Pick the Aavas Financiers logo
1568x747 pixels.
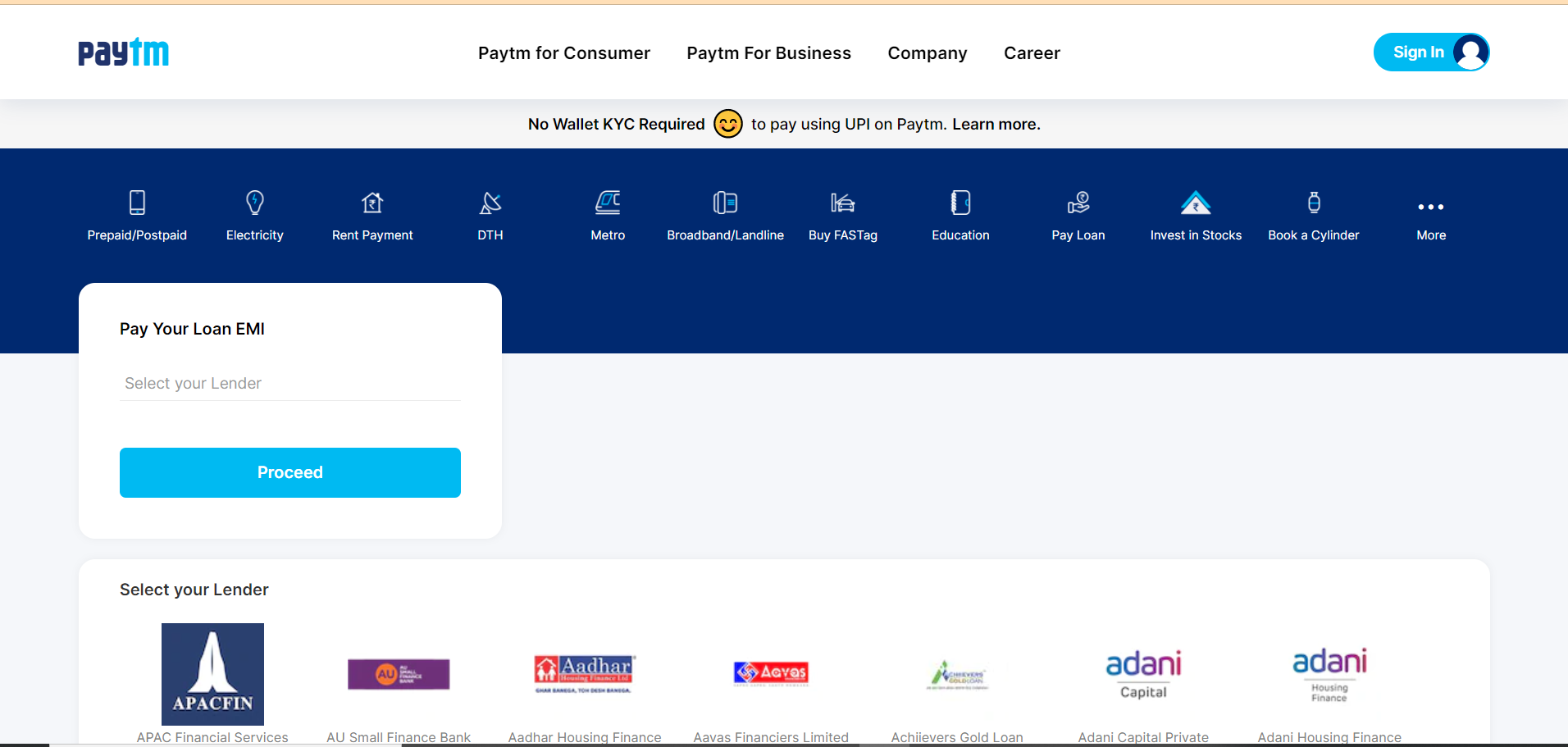tap(771, 673)
